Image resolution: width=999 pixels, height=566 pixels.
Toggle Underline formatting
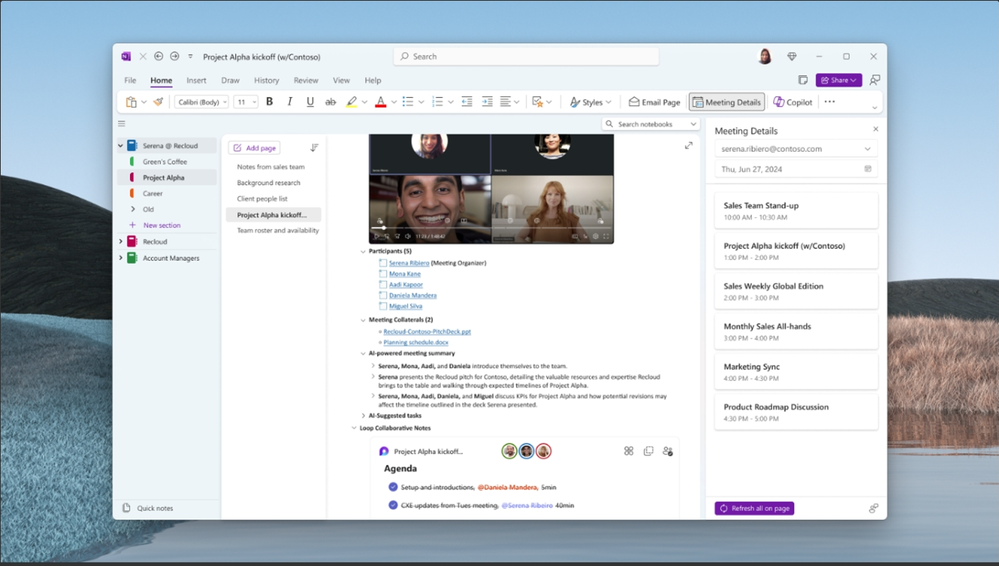tap(310, 101)
